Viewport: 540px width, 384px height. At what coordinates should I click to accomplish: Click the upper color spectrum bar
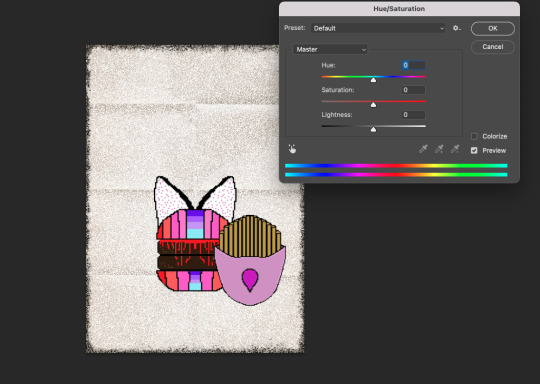coord(396,166)
